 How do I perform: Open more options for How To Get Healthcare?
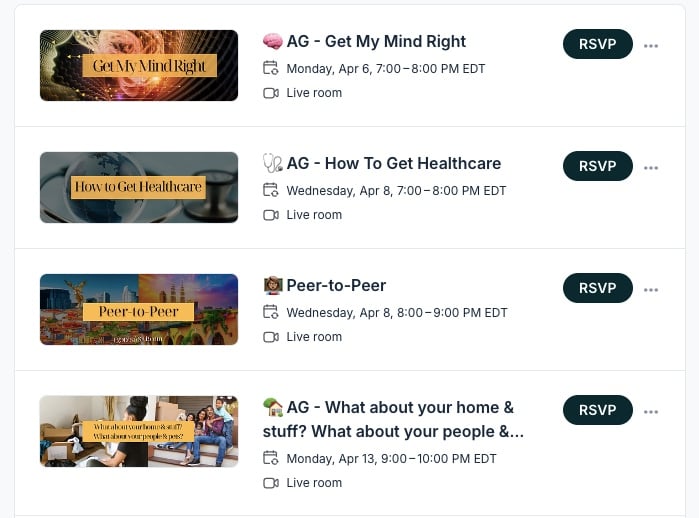pos(651,167)
